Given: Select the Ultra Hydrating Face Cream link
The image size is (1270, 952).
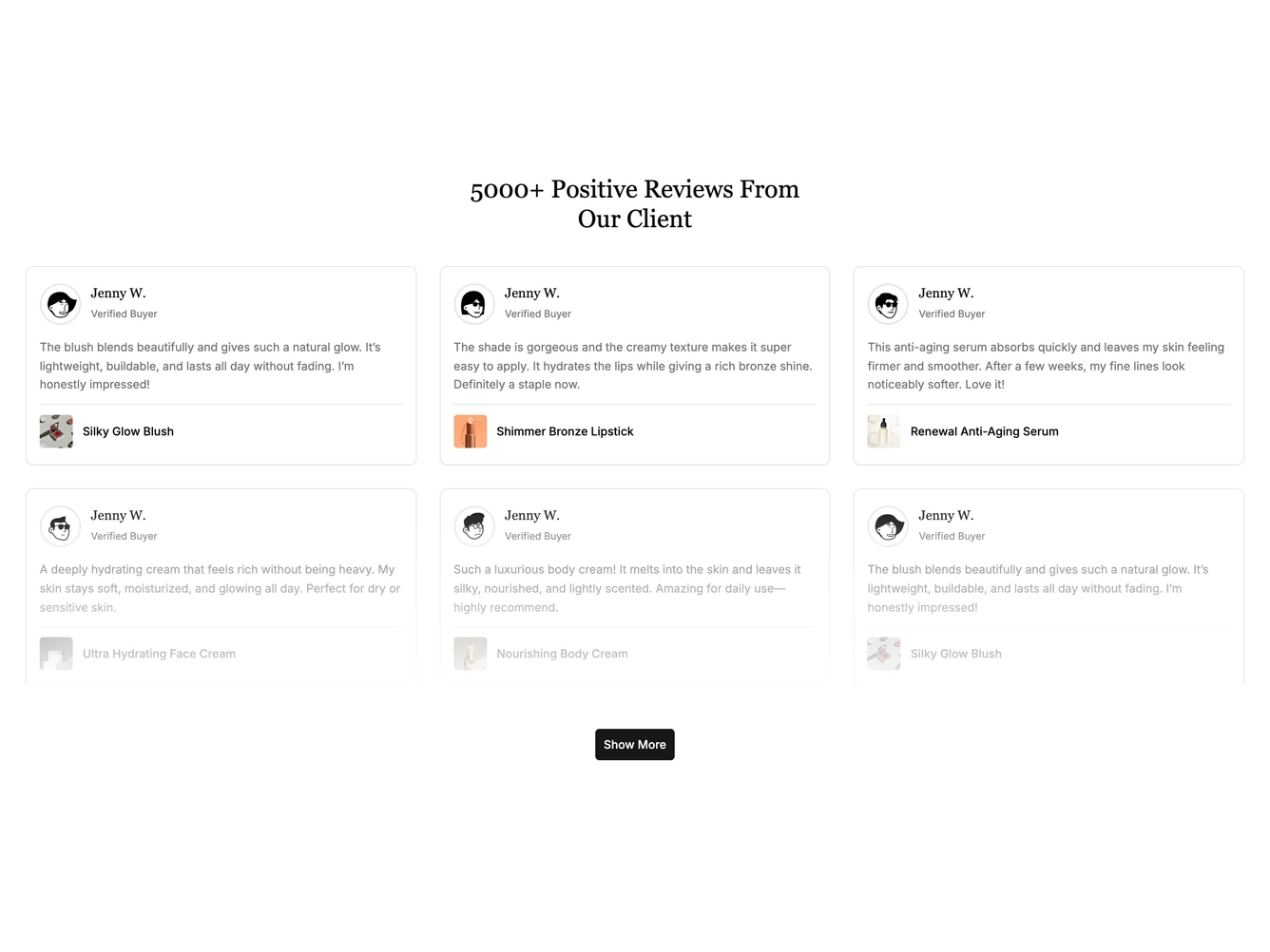Looking at the screenshot, I should 159,654.
